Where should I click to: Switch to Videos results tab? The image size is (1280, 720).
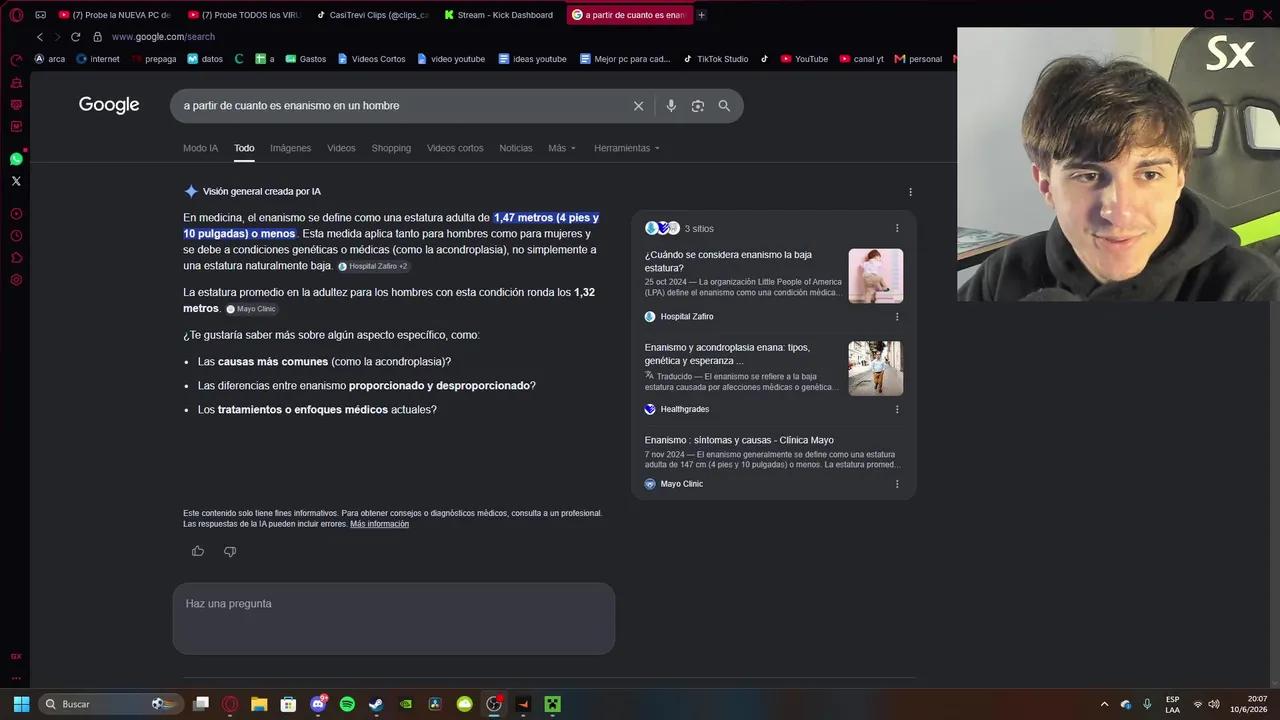tap(341, 148)
